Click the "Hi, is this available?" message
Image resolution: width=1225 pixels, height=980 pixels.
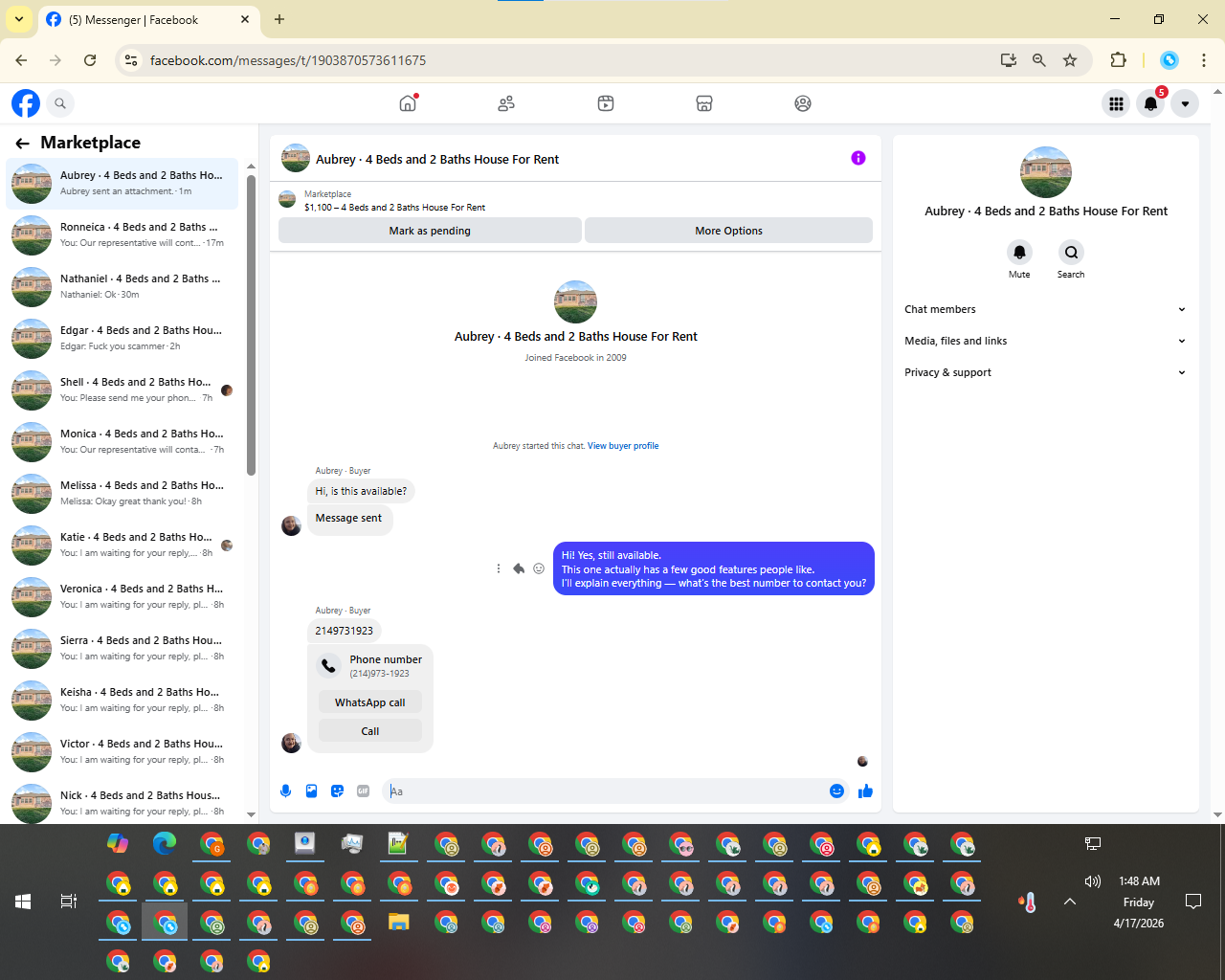pos(361,491)
